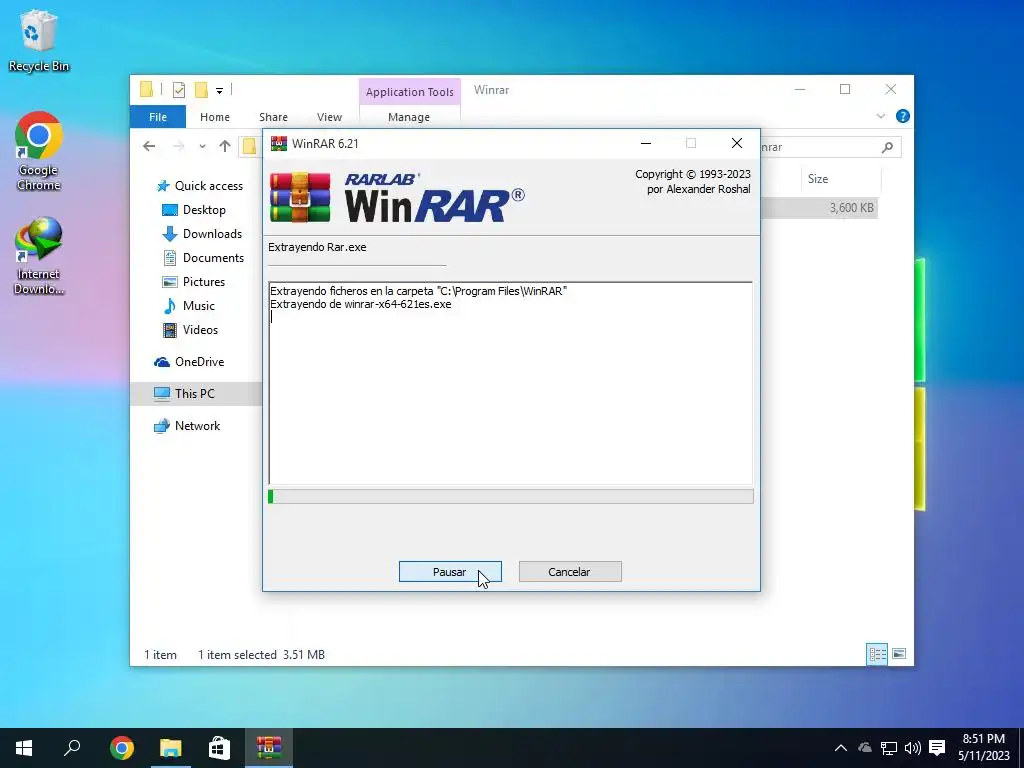1024x768 pixels.
Task: Switch to details view icon in status bar
Action: 877,654
